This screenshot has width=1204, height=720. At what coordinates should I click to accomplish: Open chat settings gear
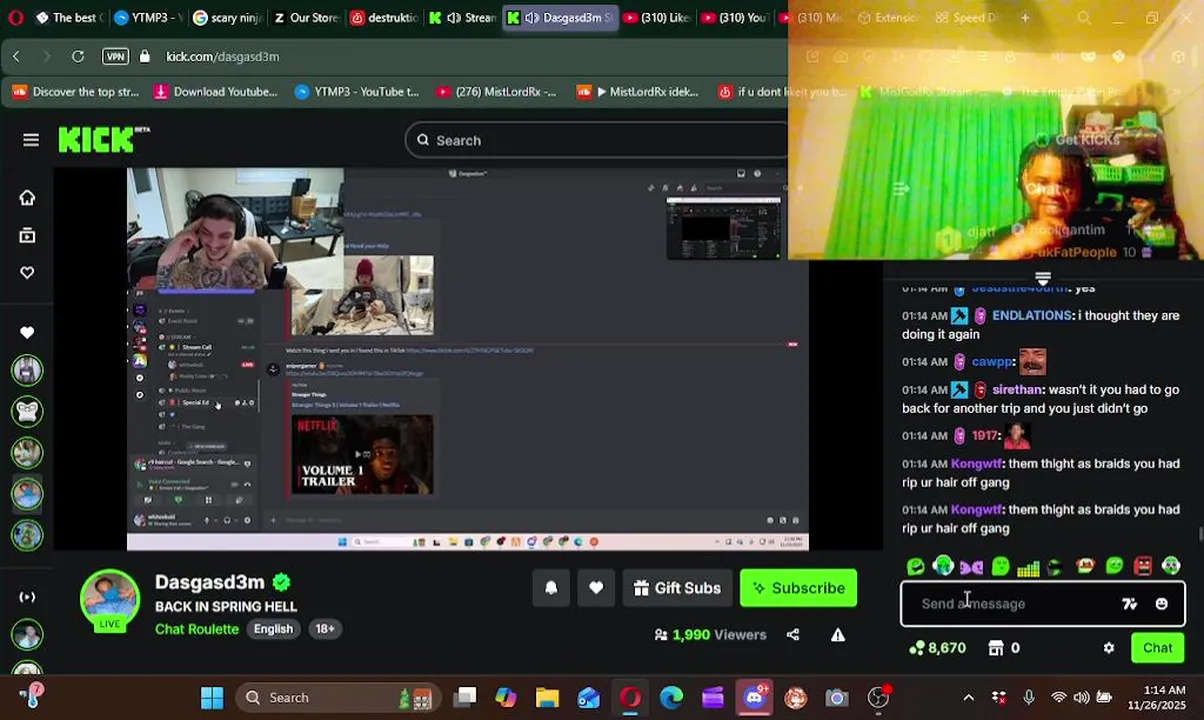click(1109, 648)
